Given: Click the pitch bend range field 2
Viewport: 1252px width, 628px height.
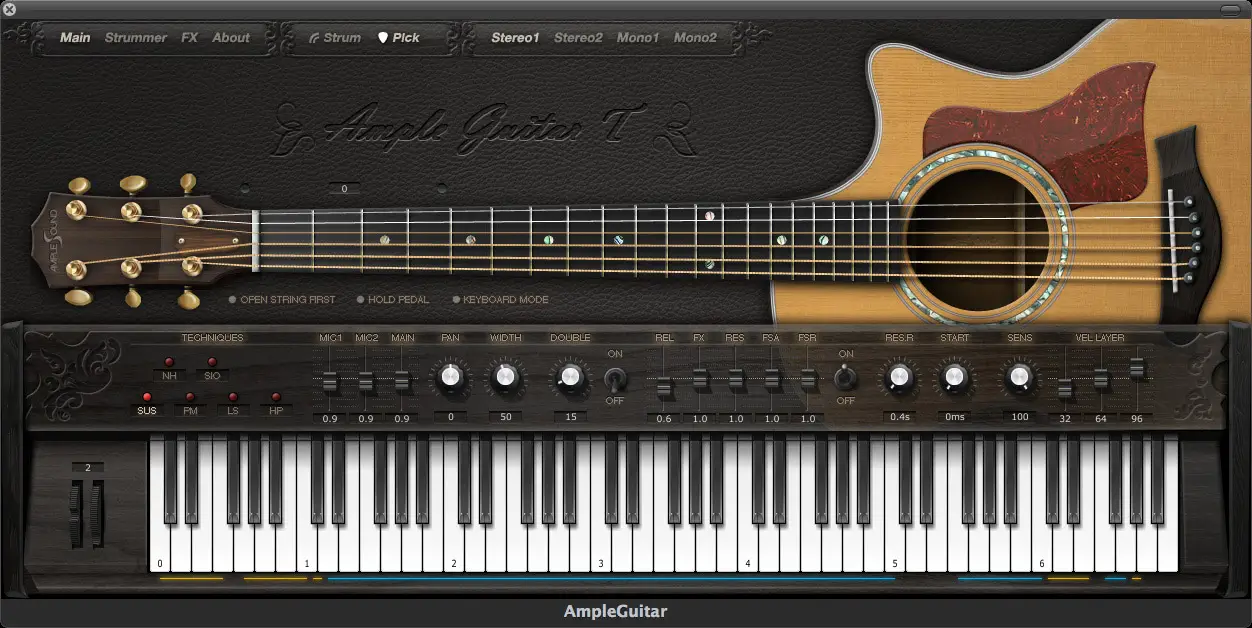Looking at the screenshot, I should point(88,468).
